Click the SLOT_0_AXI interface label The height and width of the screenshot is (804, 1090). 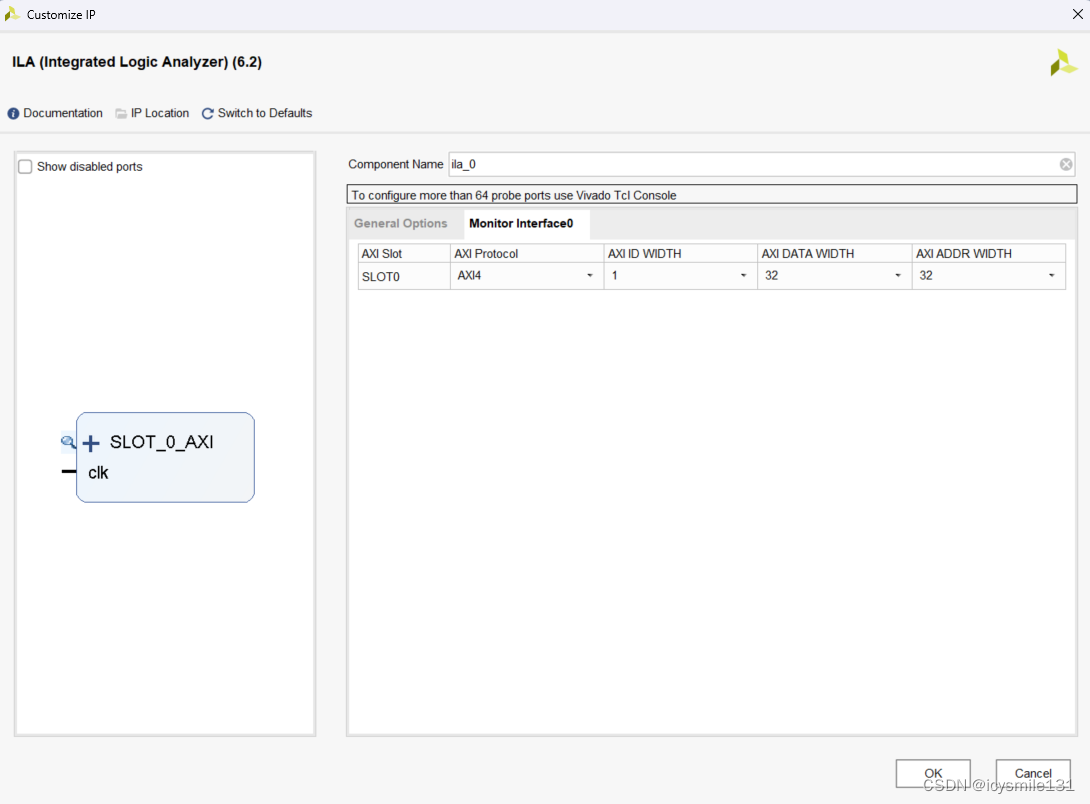[161, 442]
